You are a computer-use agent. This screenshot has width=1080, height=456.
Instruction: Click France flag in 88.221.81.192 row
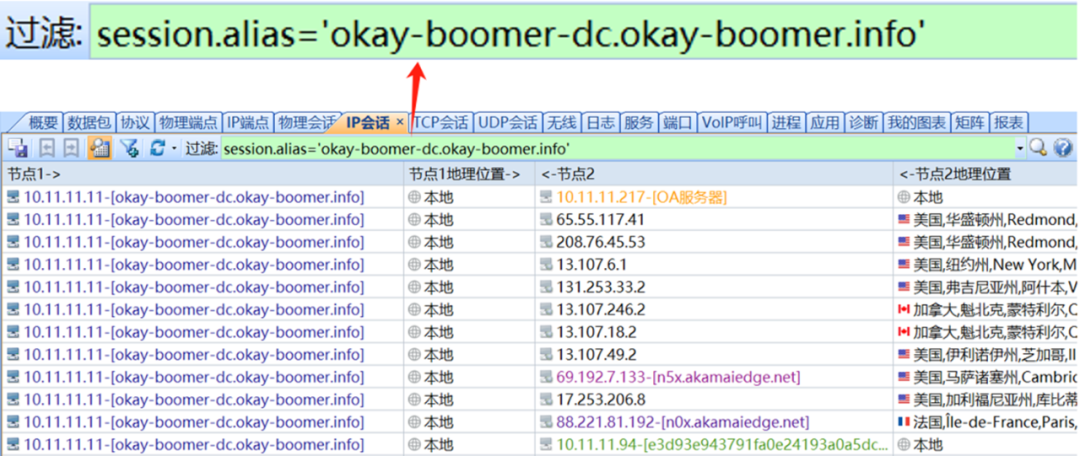904,422
